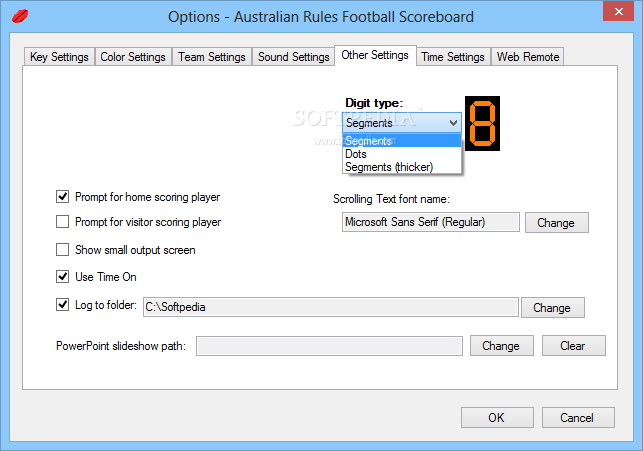Screen dimensions: 643x451
Task: Confirm options with the OK button
Action: point(497,417)
